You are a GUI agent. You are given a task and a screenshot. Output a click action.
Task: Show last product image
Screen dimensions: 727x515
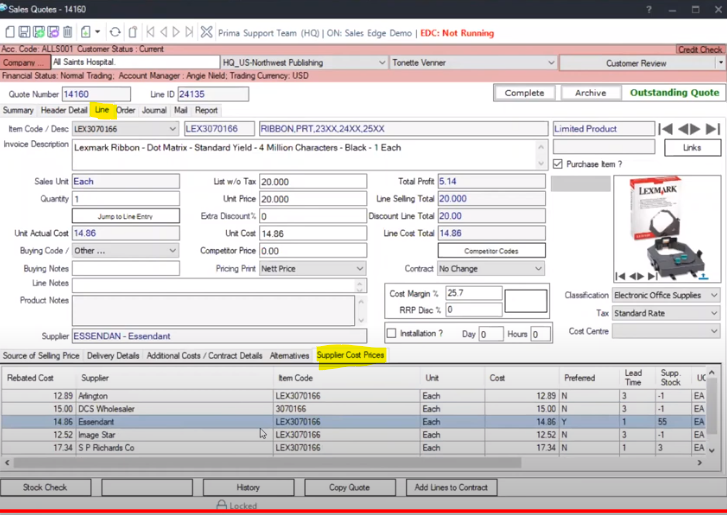(653, 276)
